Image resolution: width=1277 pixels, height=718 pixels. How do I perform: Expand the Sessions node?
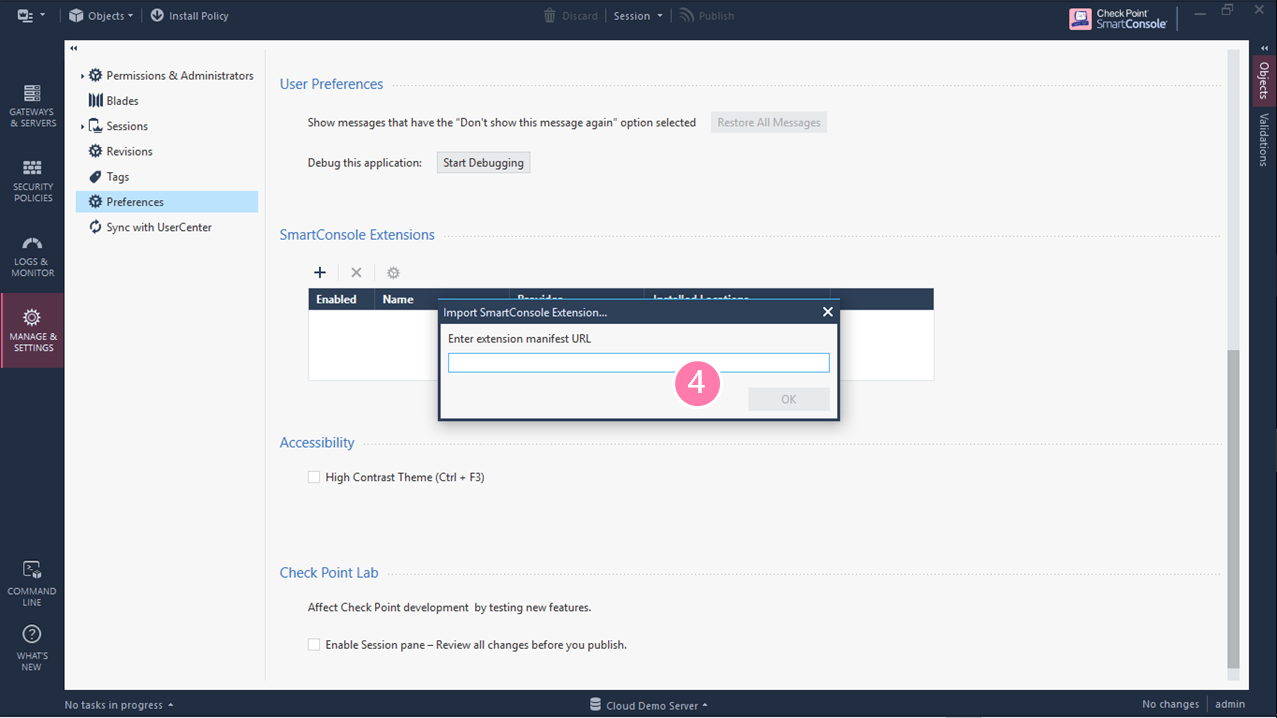(82, 127)
